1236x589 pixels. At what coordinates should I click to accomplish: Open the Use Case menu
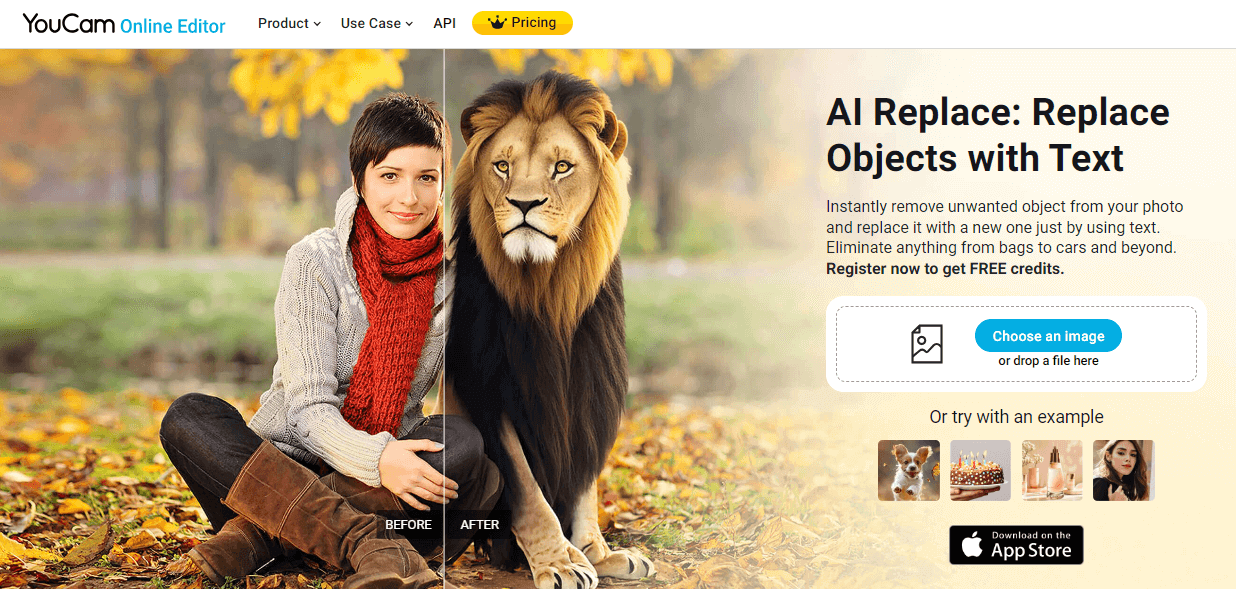tap(376, 23)
